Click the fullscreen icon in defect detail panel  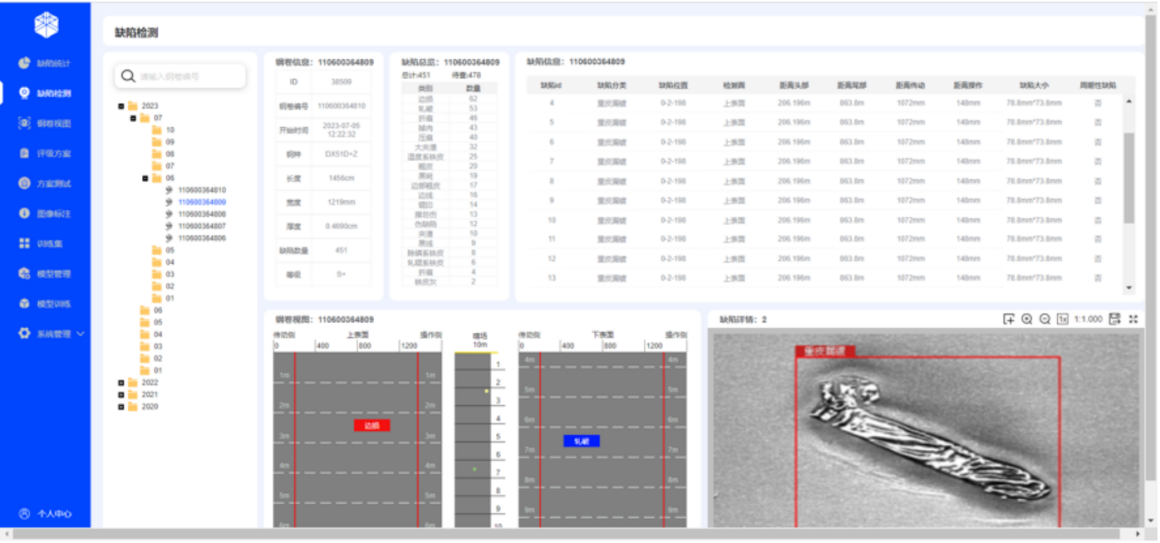click(x=1133, y=319)
